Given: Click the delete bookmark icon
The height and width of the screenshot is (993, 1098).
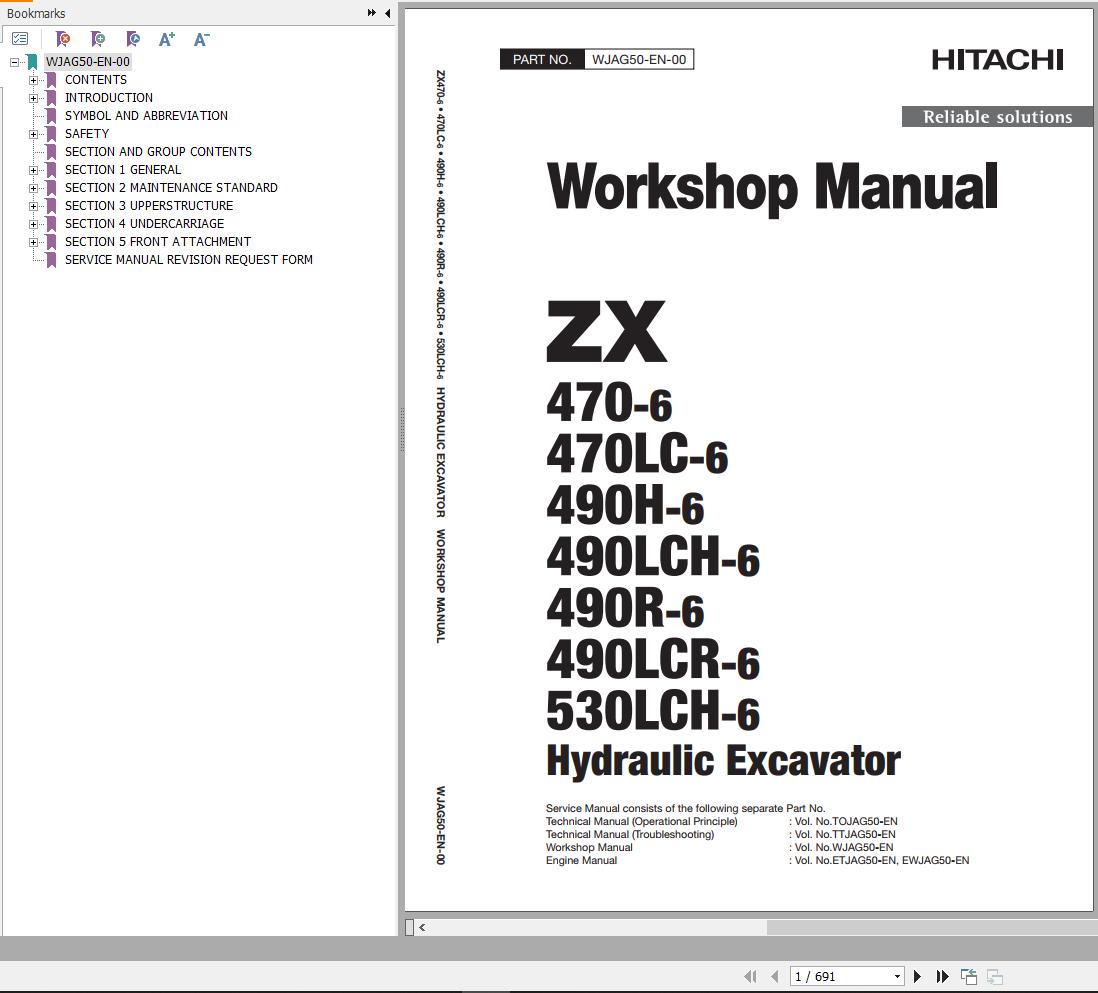Looking at the screenshot, I should tap(62, 39).
